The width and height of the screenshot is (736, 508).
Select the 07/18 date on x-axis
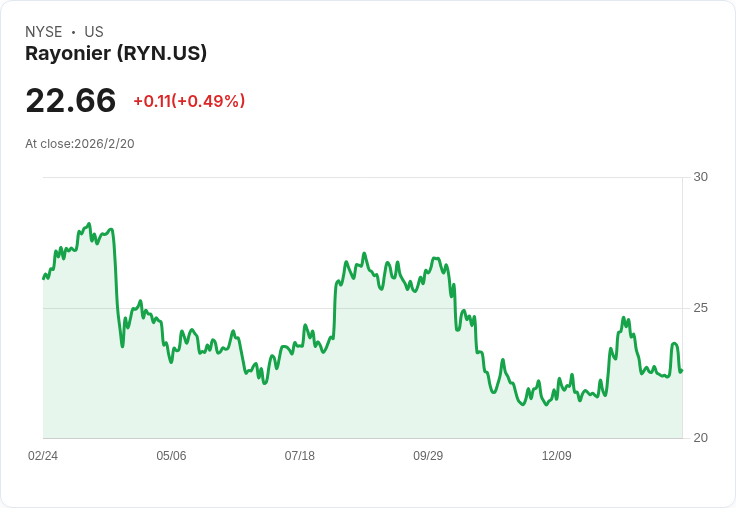299,456
